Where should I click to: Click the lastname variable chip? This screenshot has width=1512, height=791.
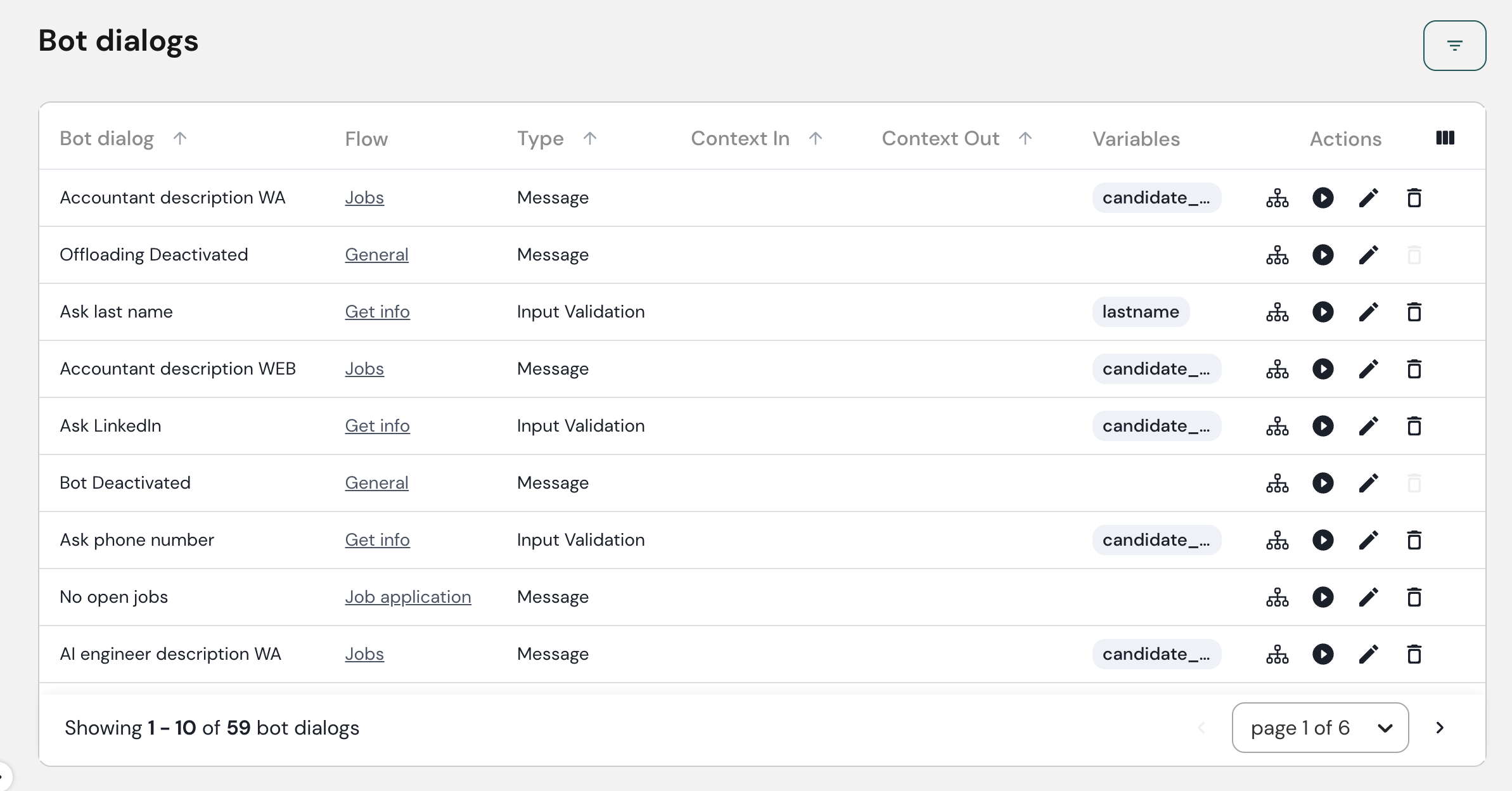coord(1140,312)
